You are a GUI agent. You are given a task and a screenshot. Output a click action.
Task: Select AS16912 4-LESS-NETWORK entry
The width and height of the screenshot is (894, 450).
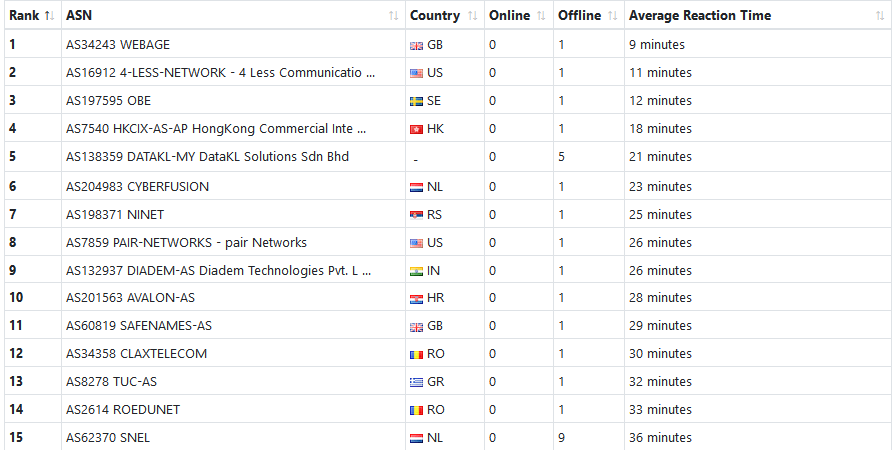221,72
